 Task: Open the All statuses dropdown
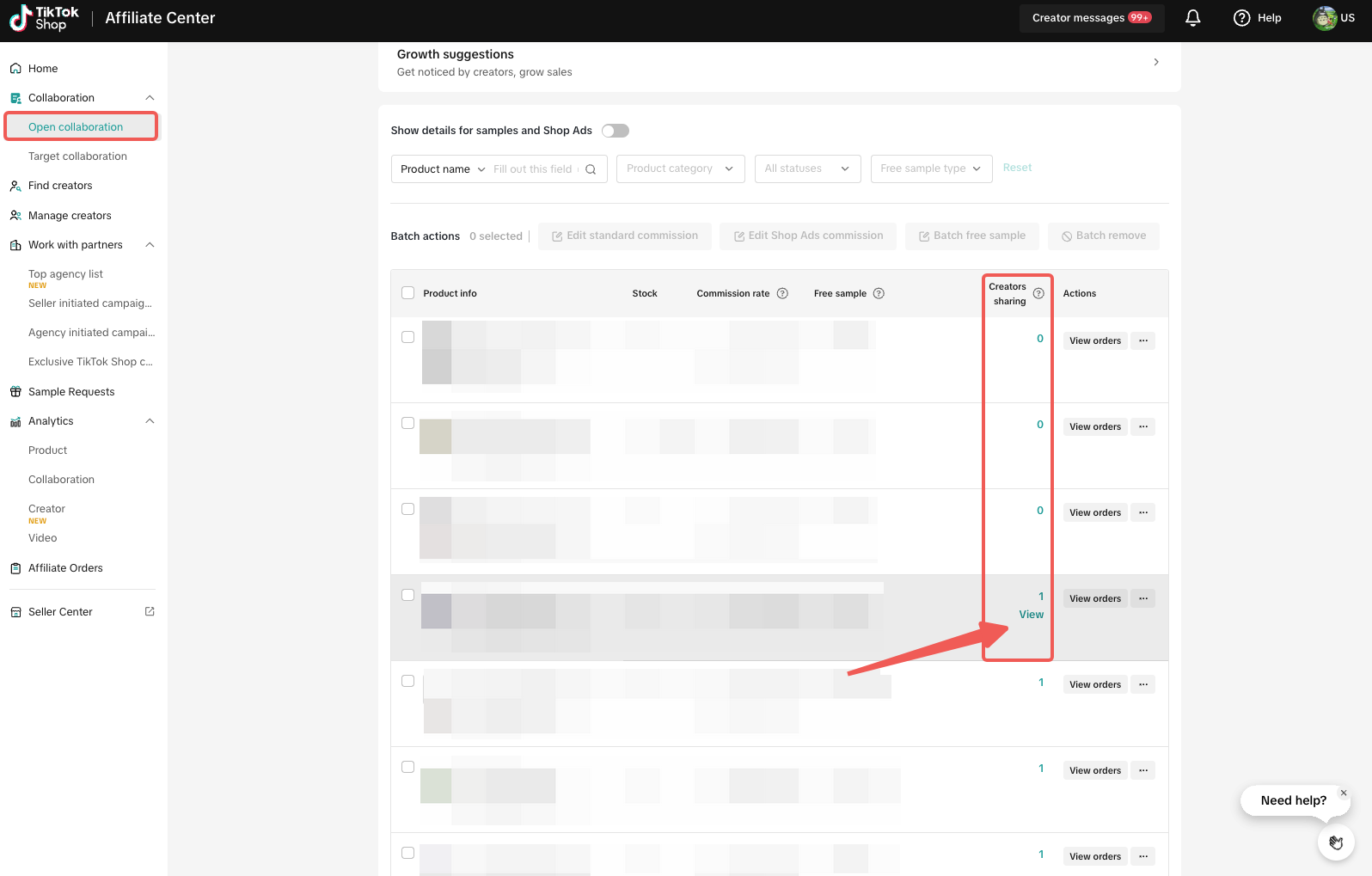pyautogui.click(x=806, y=168)
